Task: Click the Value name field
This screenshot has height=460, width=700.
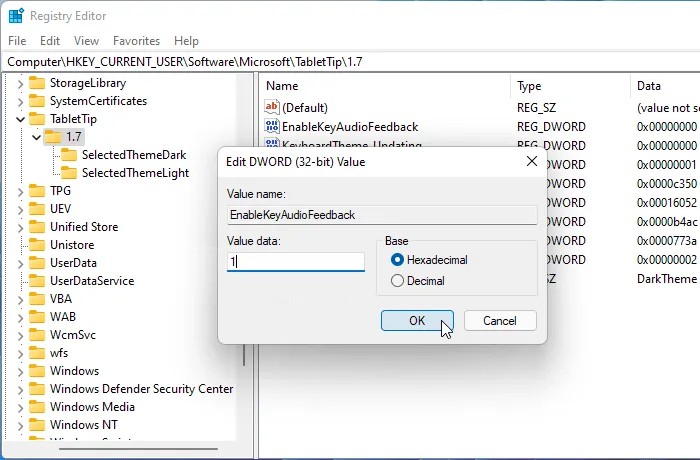Action: (x=382, y=215)
